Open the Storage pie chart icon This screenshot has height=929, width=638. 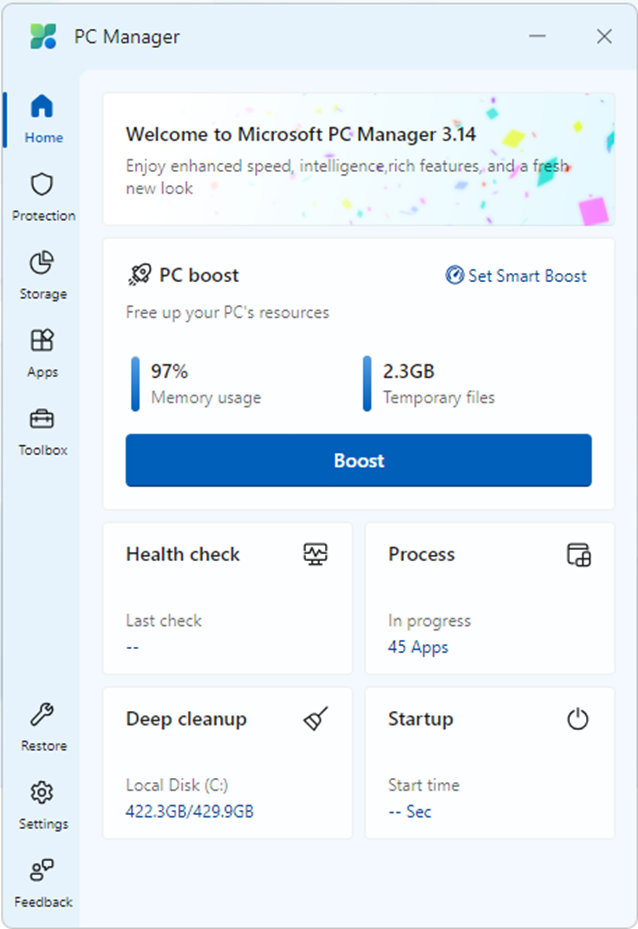[x=42, y=262]
